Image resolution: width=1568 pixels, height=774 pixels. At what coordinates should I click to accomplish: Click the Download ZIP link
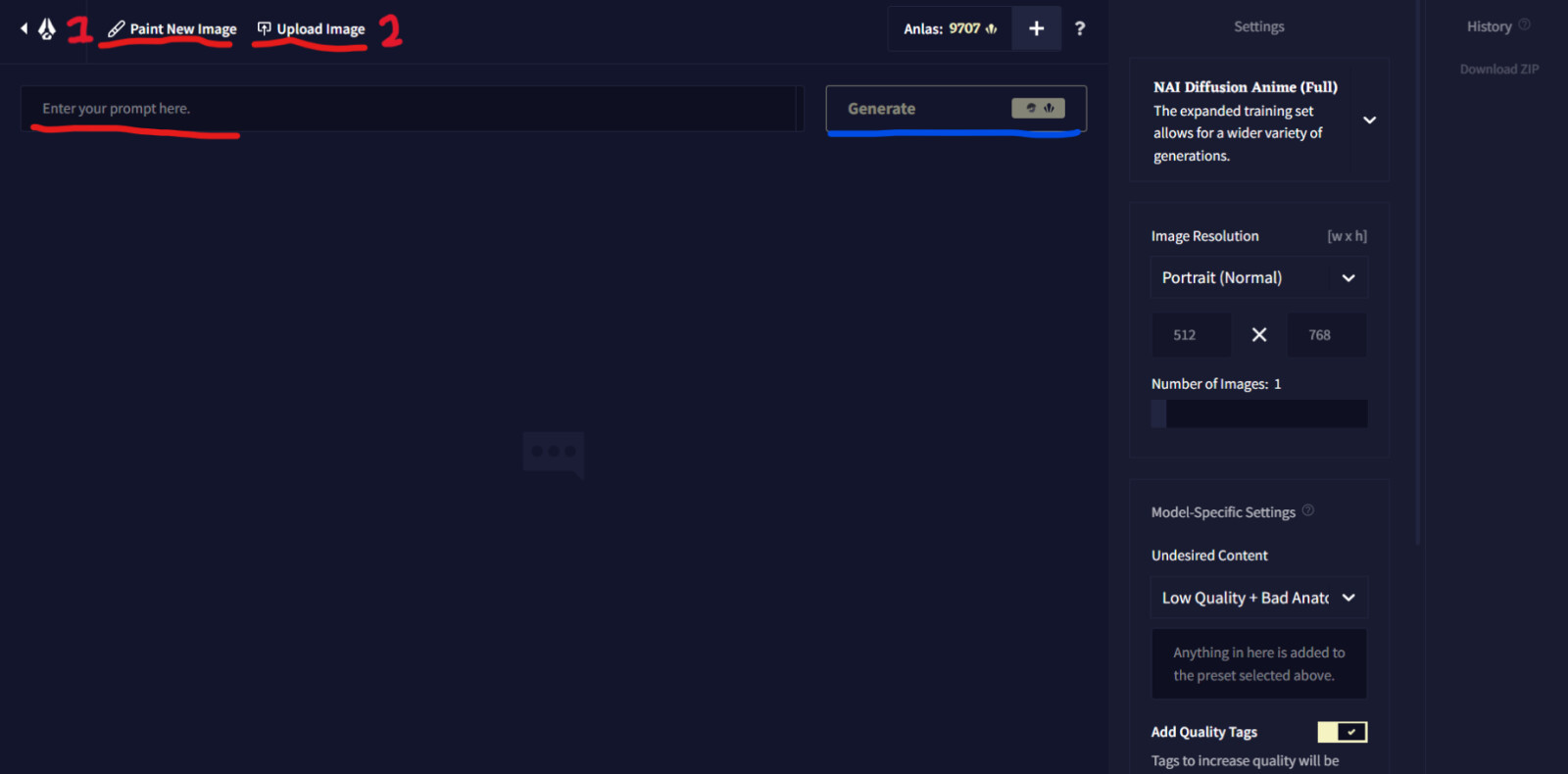[x=1498, y=69]
